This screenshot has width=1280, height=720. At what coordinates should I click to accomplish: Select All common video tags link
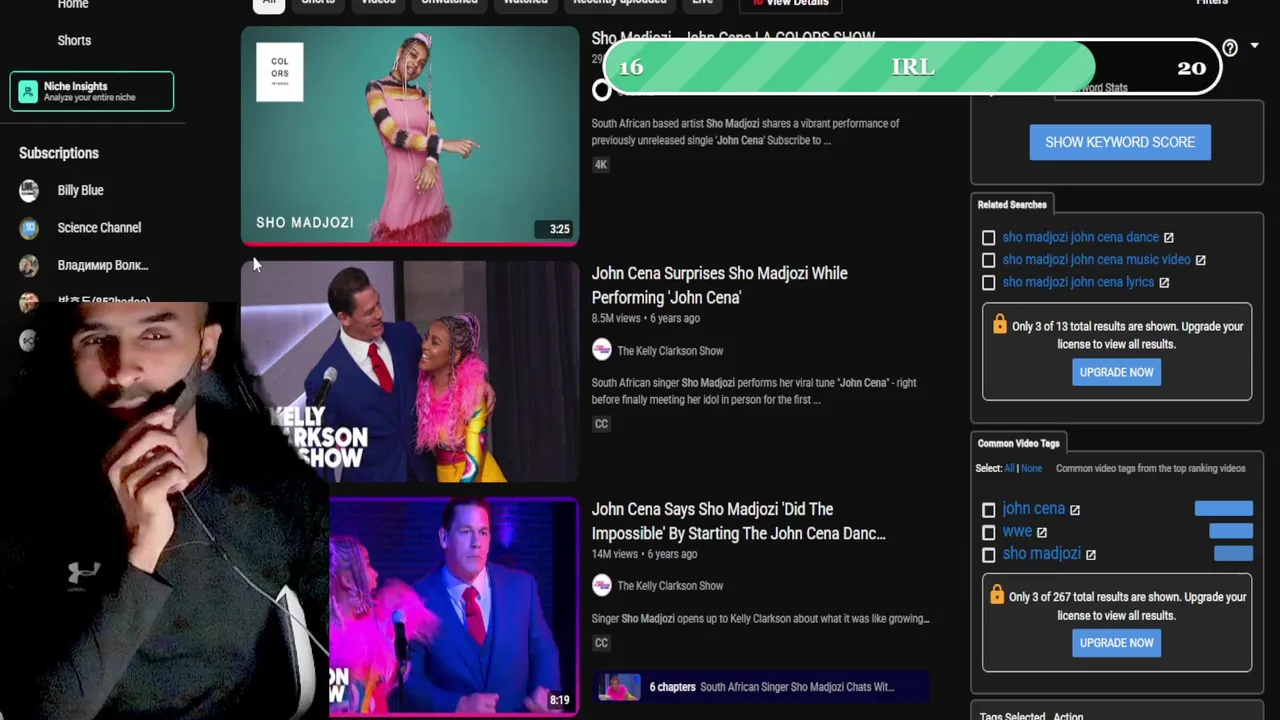pyautogui.click(x=1009, y=469)
